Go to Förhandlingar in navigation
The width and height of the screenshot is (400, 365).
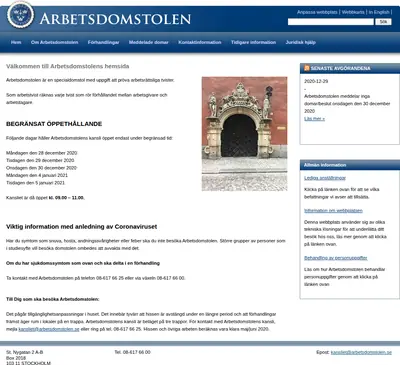[x=103, y=42]
